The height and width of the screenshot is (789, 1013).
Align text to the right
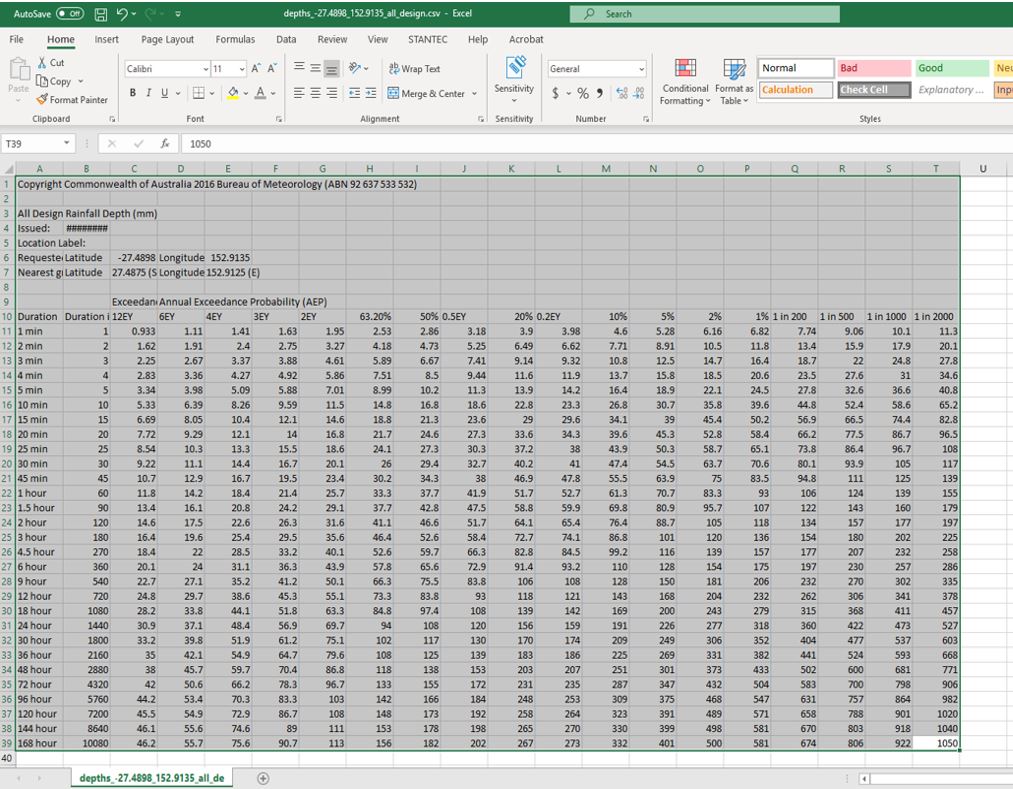pos(331,93)
